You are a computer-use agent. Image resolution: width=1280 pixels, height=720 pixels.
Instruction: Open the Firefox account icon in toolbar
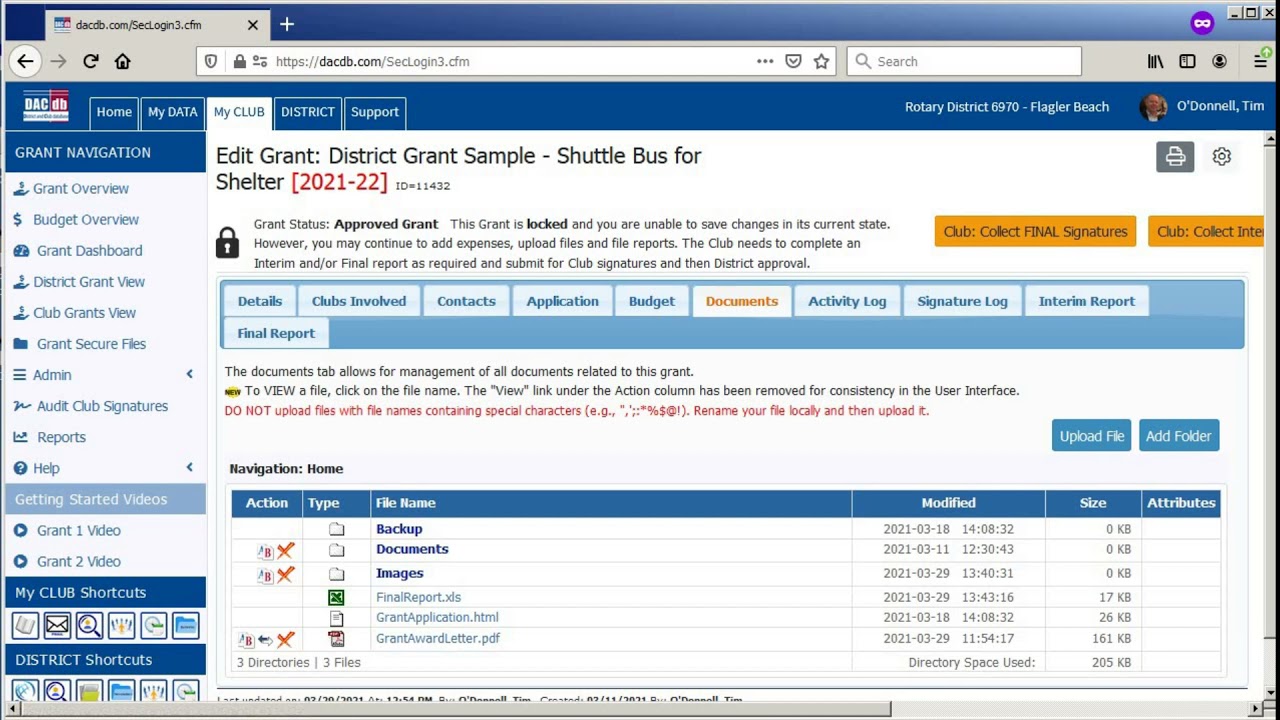[1219, 61]
